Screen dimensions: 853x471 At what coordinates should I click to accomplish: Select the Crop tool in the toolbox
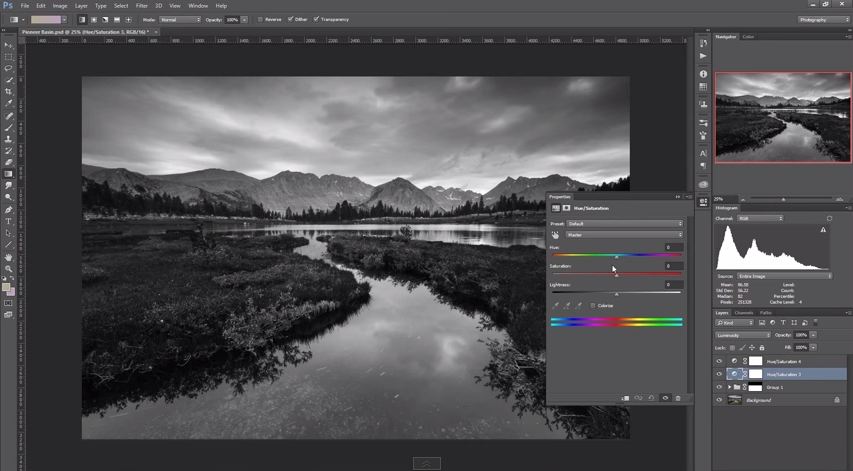(x=9, y=92)
